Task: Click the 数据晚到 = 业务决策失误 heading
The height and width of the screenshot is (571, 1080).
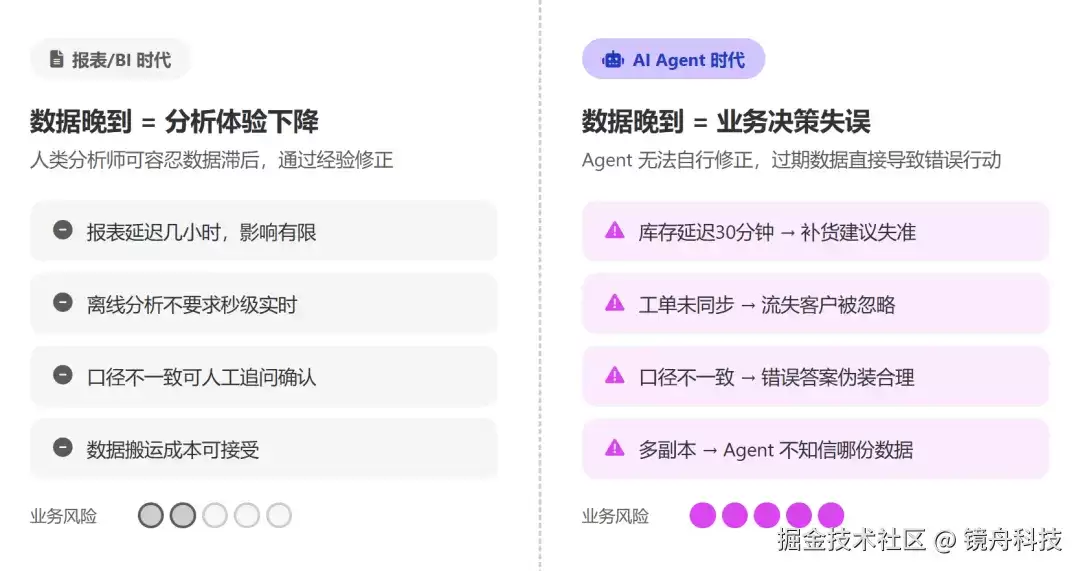Action: point(726,122)
